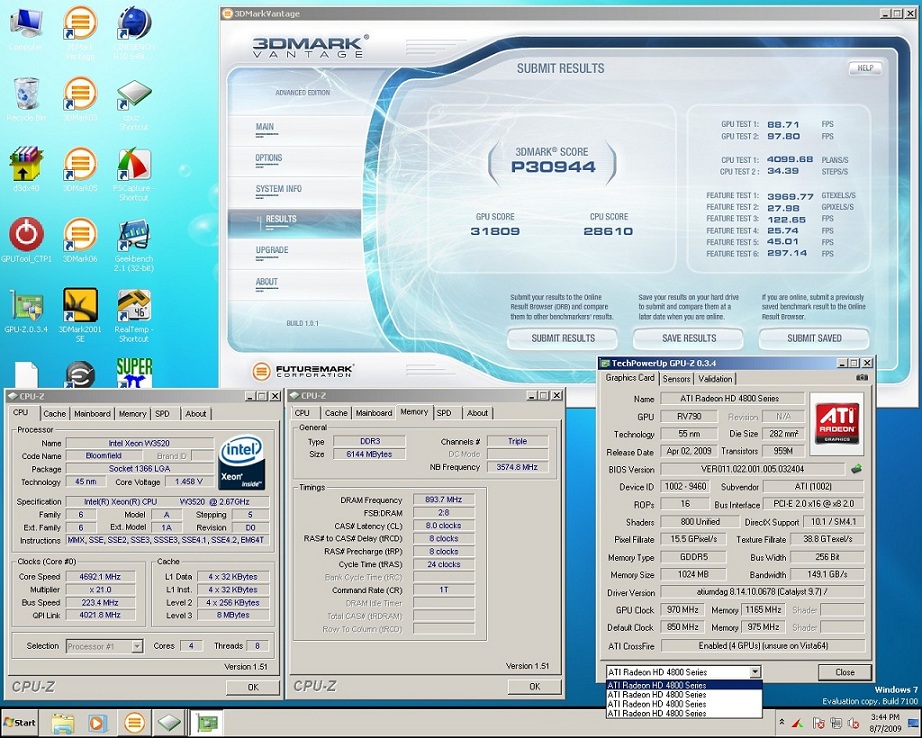Screen dimensions: 922x738
Task: Open About tab in right CPU-Z window
Action: pos(477,413)
